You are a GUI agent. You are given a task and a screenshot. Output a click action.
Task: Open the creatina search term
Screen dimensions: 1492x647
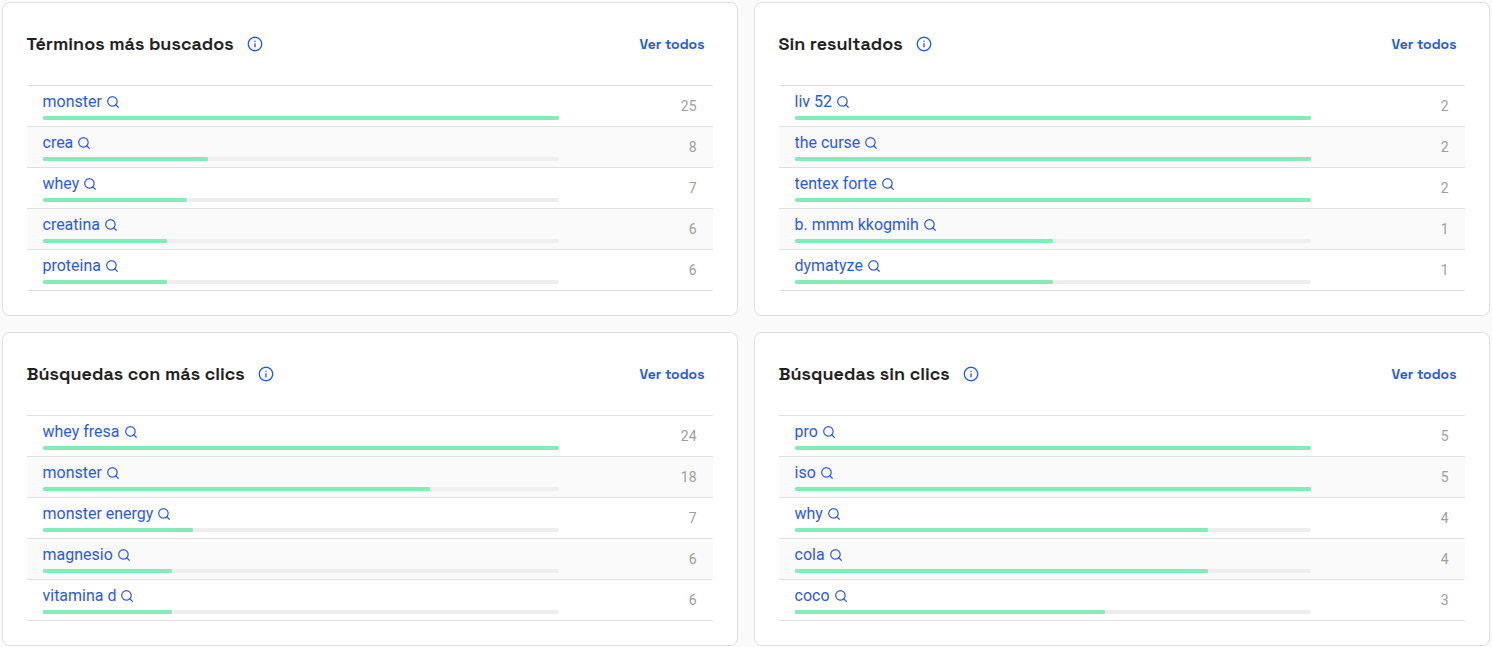pos(71,225)
